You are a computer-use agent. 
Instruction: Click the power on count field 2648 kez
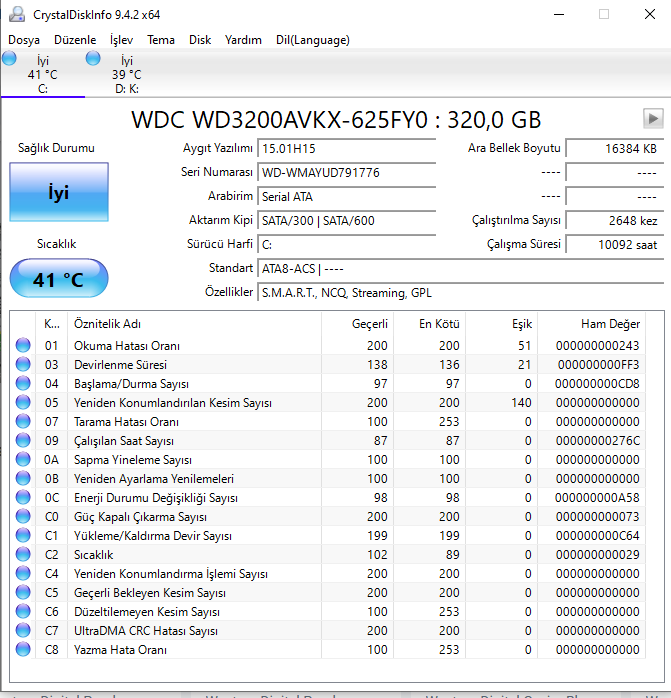[x=614, y=220]
